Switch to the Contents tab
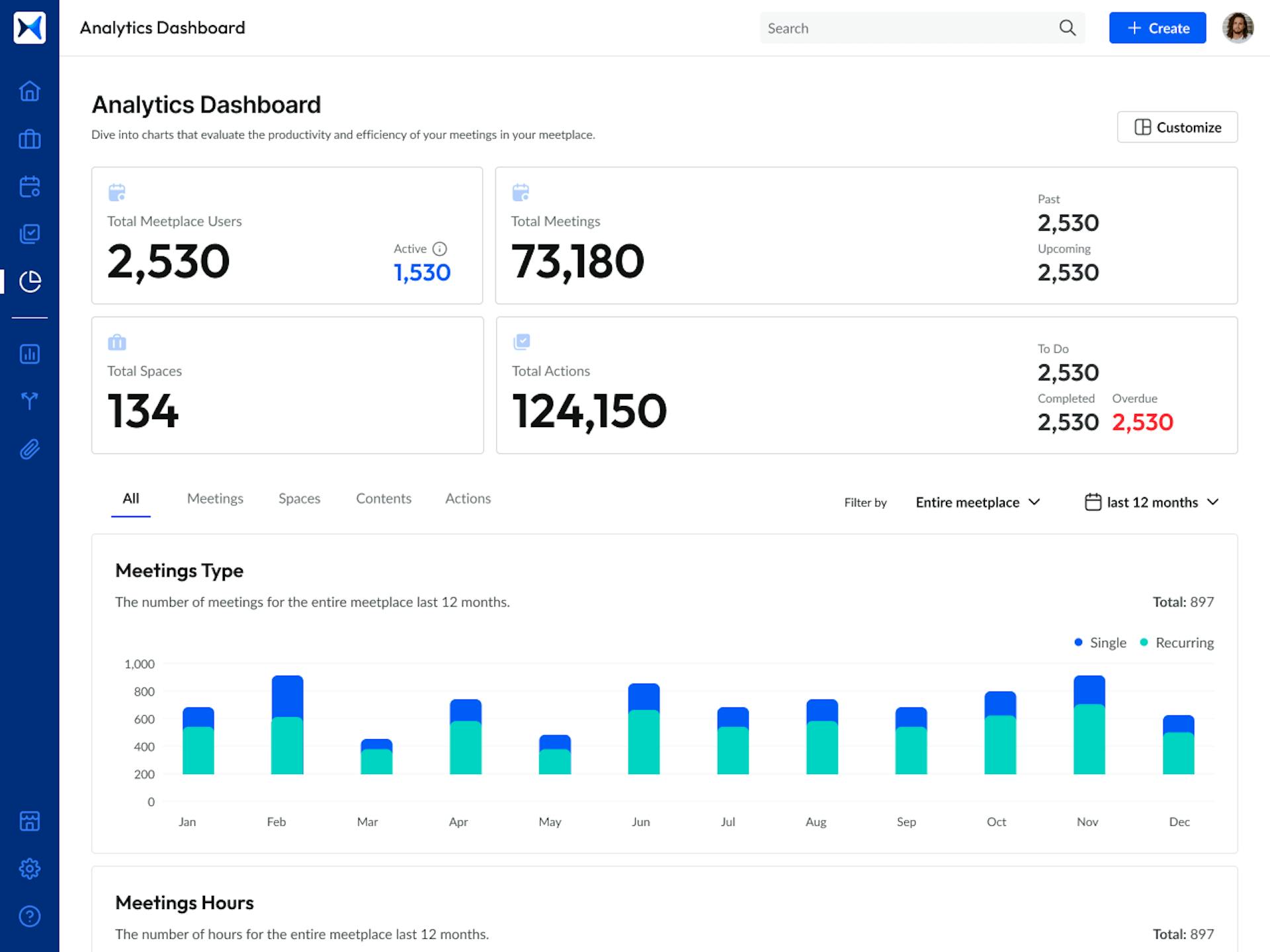Viewport: 1270px width, 952px height. pyautogui.click(x=384, y=498)
